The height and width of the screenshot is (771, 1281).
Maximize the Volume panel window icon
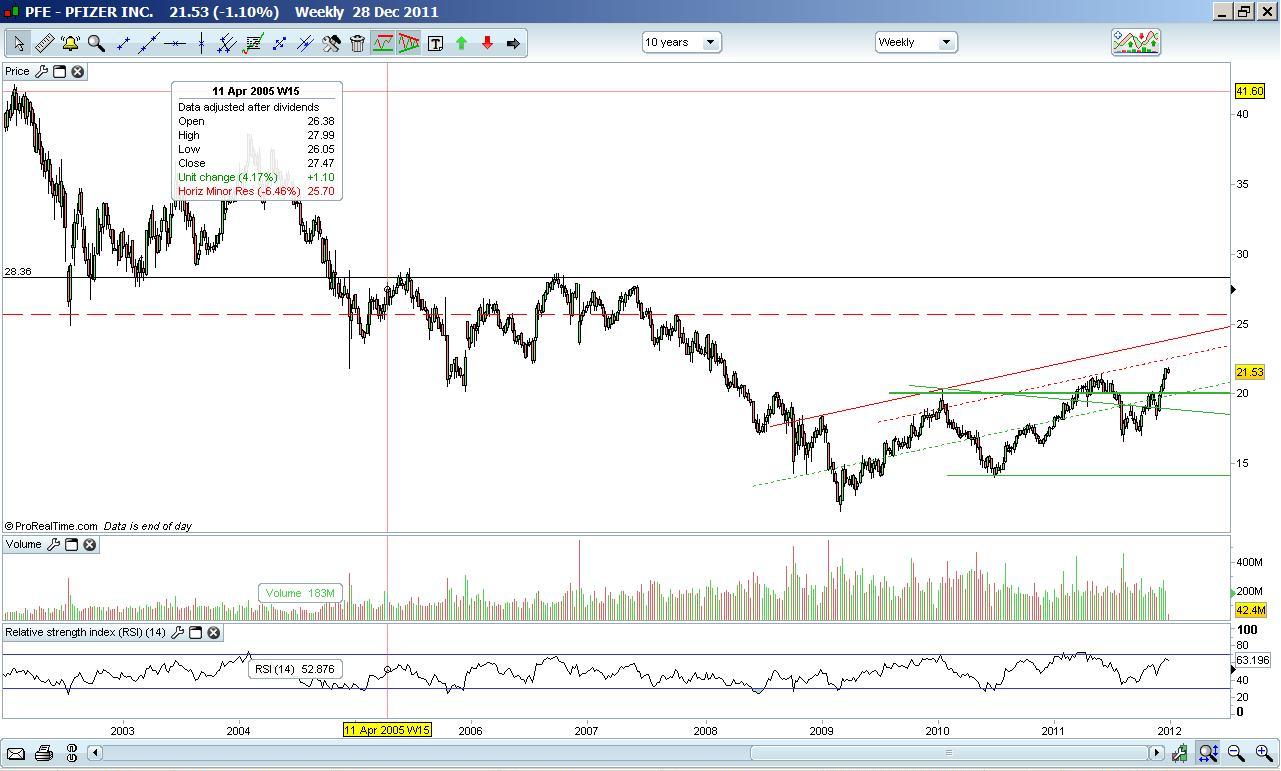pos(71,544)
